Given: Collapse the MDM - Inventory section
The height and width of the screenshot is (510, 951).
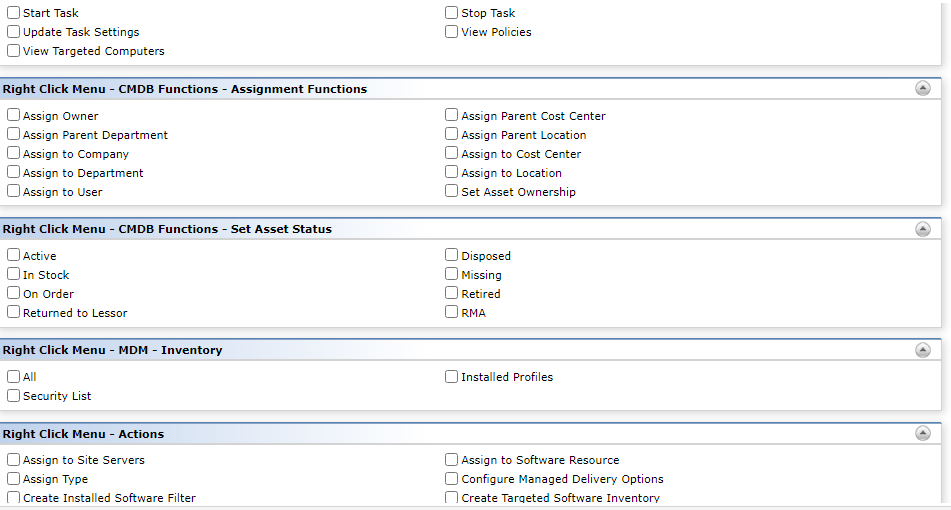Looking at the screenshot, I should click(x=922, y=350).
